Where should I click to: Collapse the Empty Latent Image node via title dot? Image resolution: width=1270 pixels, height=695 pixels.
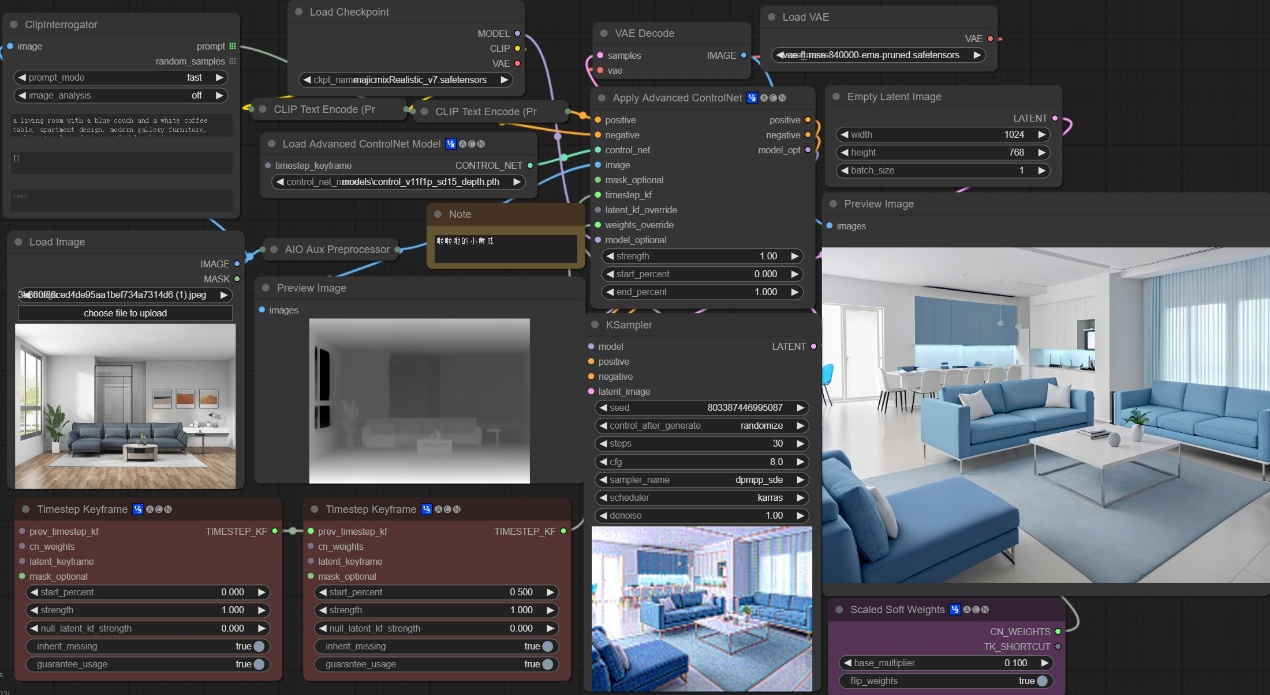pyautogui.click(x=834, y=97)
